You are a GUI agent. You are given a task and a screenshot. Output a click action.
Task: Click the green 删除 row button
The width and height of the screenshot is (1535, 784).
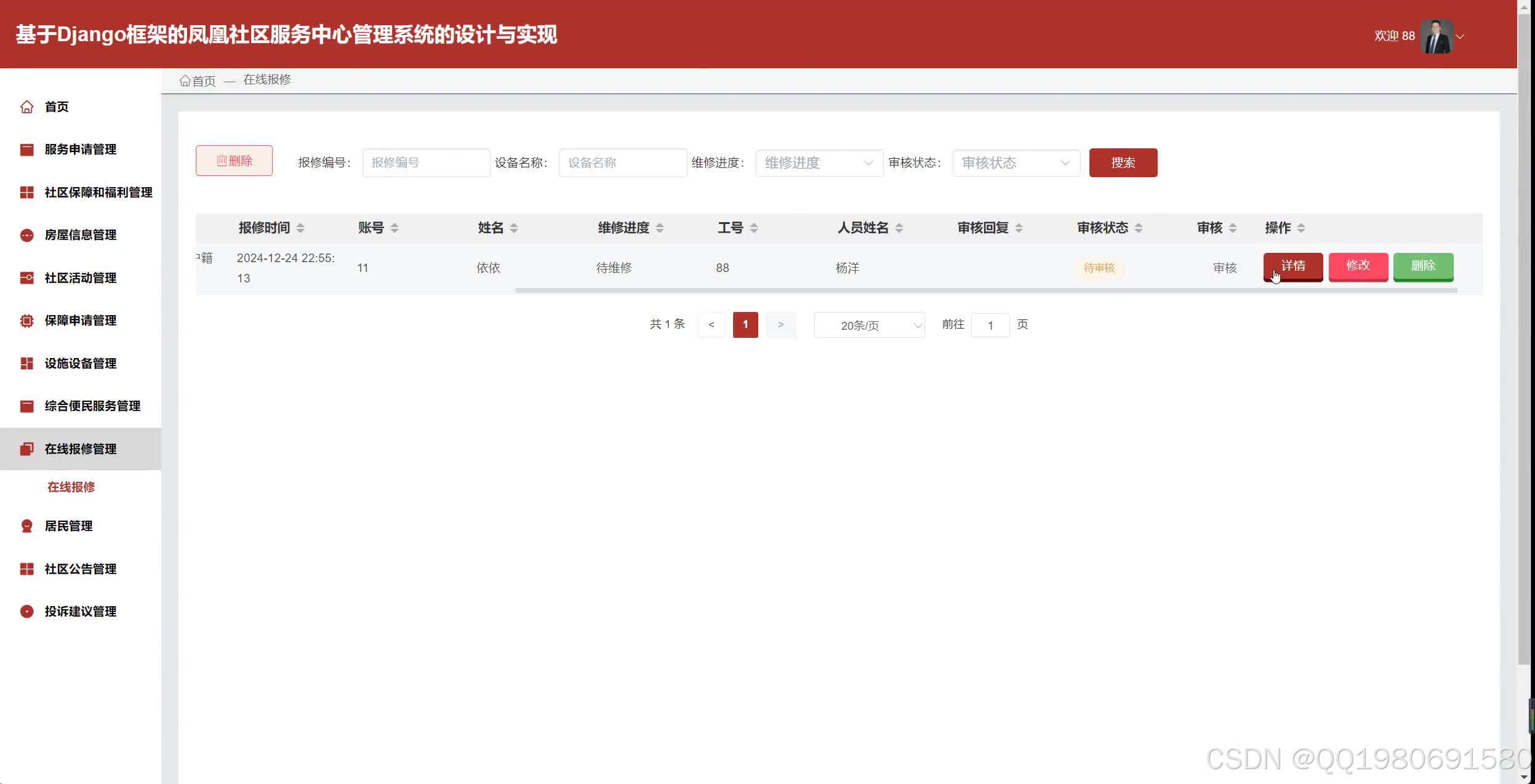point(1422,266)
